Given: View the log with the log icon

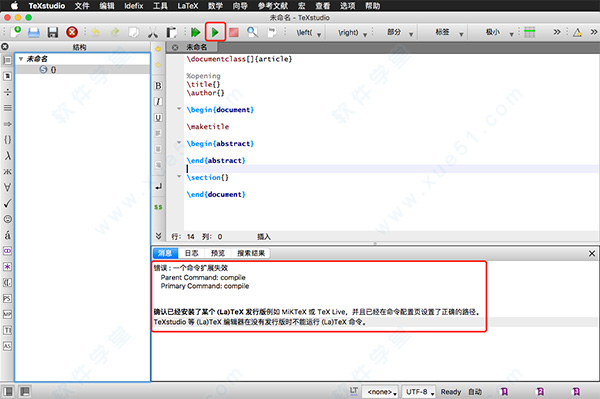Looking at the screenshot, I should pos(272,32).
